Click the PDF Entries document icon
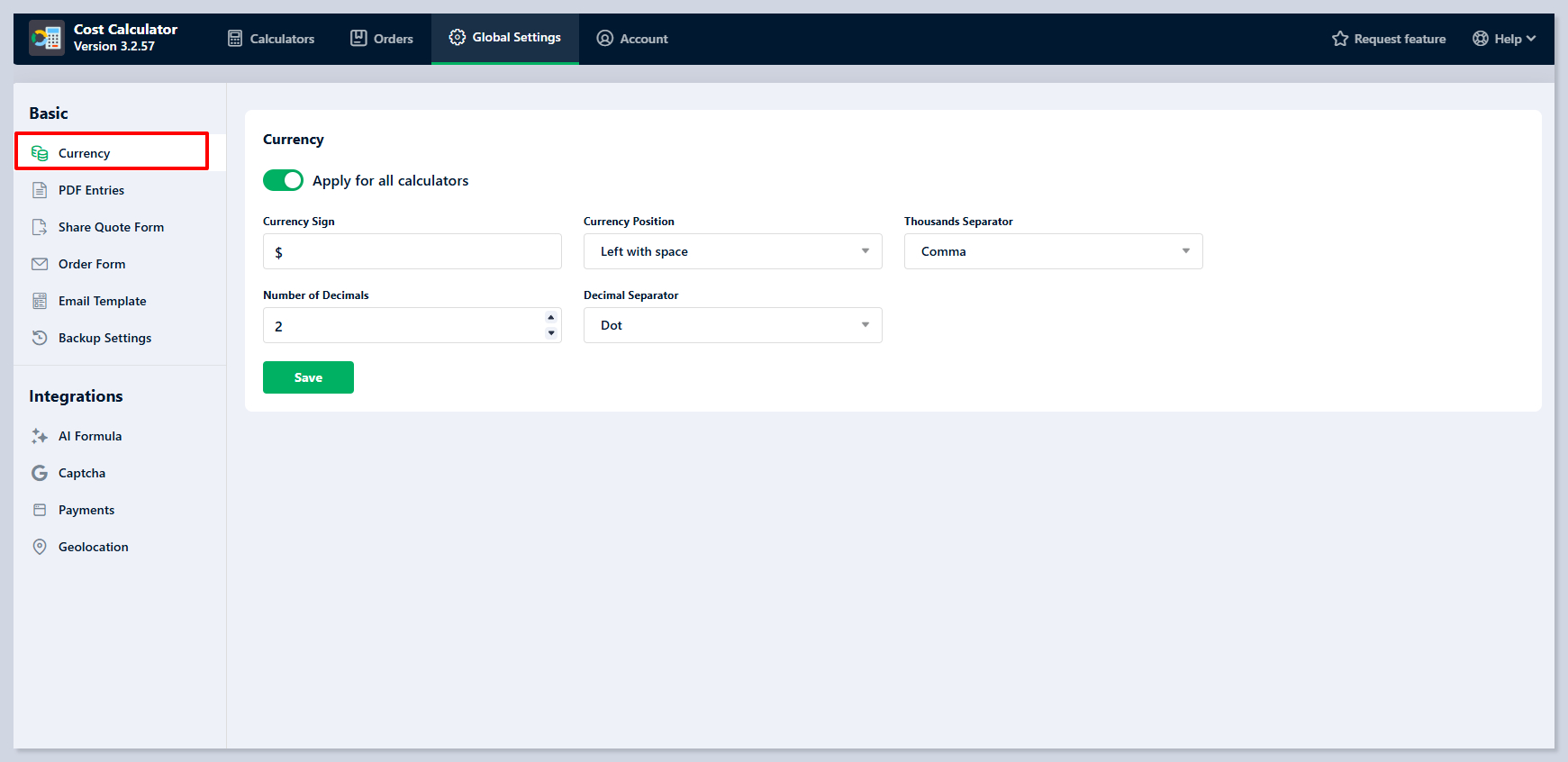 click(x=40, y=190)
